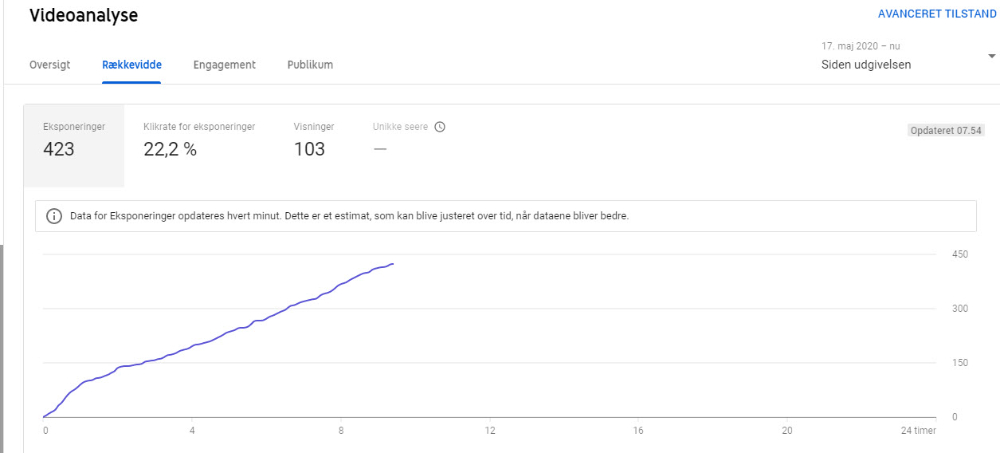1000x453 pixels.
Task: Go to the Publikum tab
Action: click(x=310, y=64)
